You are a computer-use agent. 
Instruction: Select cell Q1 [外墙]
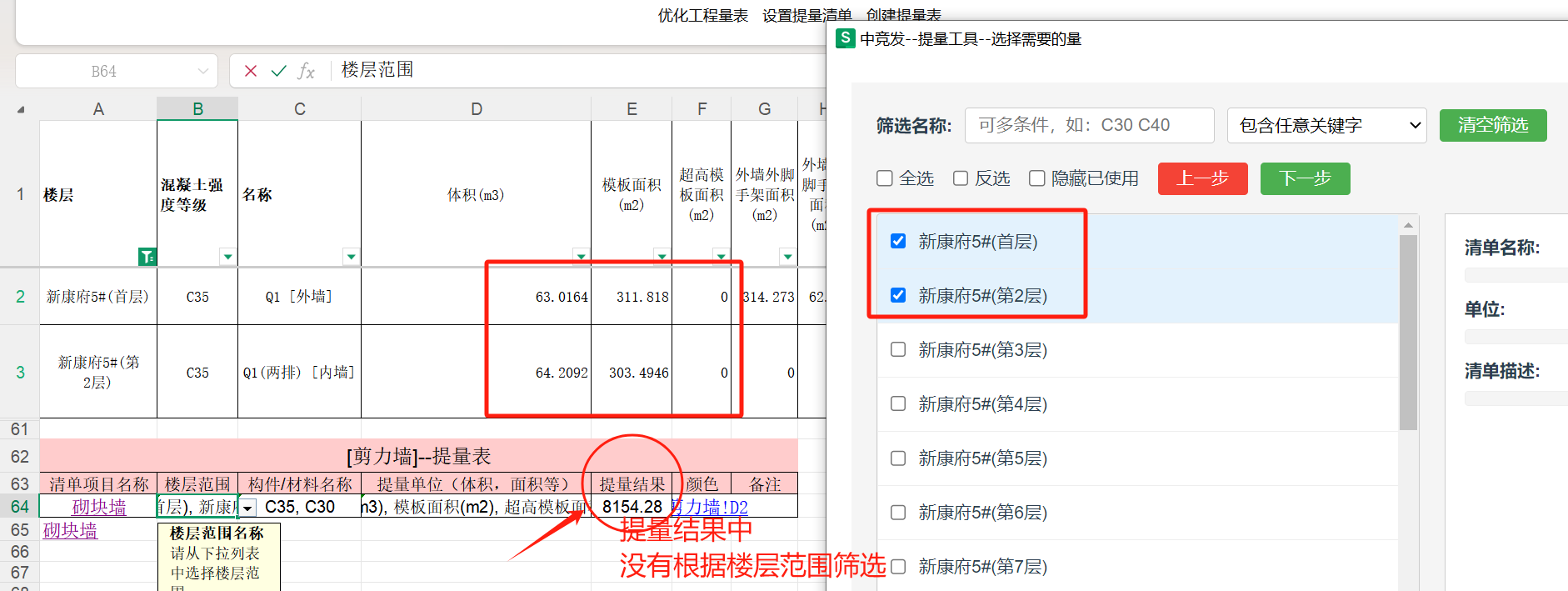click(x=300, y=297)
